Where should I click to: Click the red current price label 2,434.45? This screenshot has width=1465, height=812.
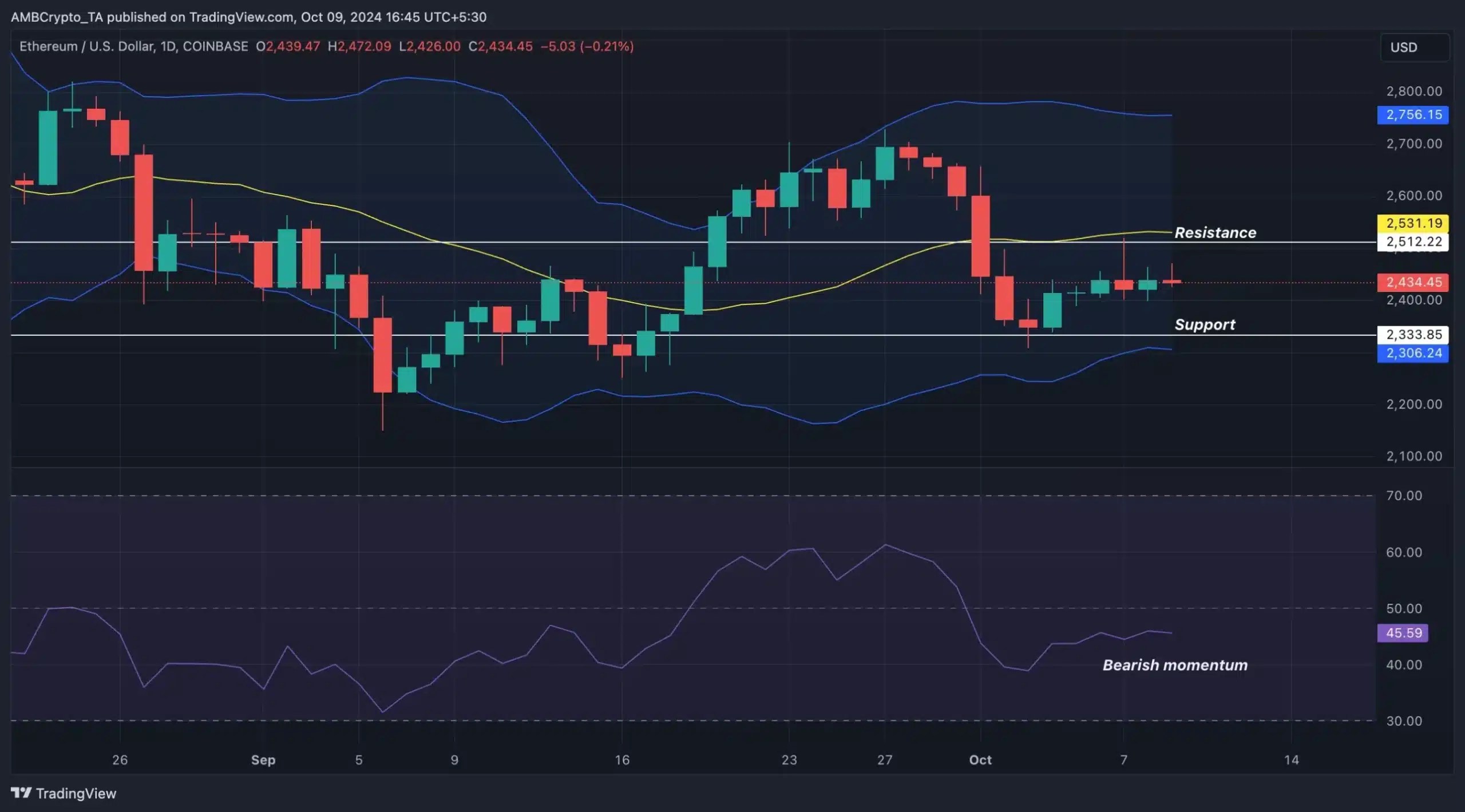pos(1413,282)
